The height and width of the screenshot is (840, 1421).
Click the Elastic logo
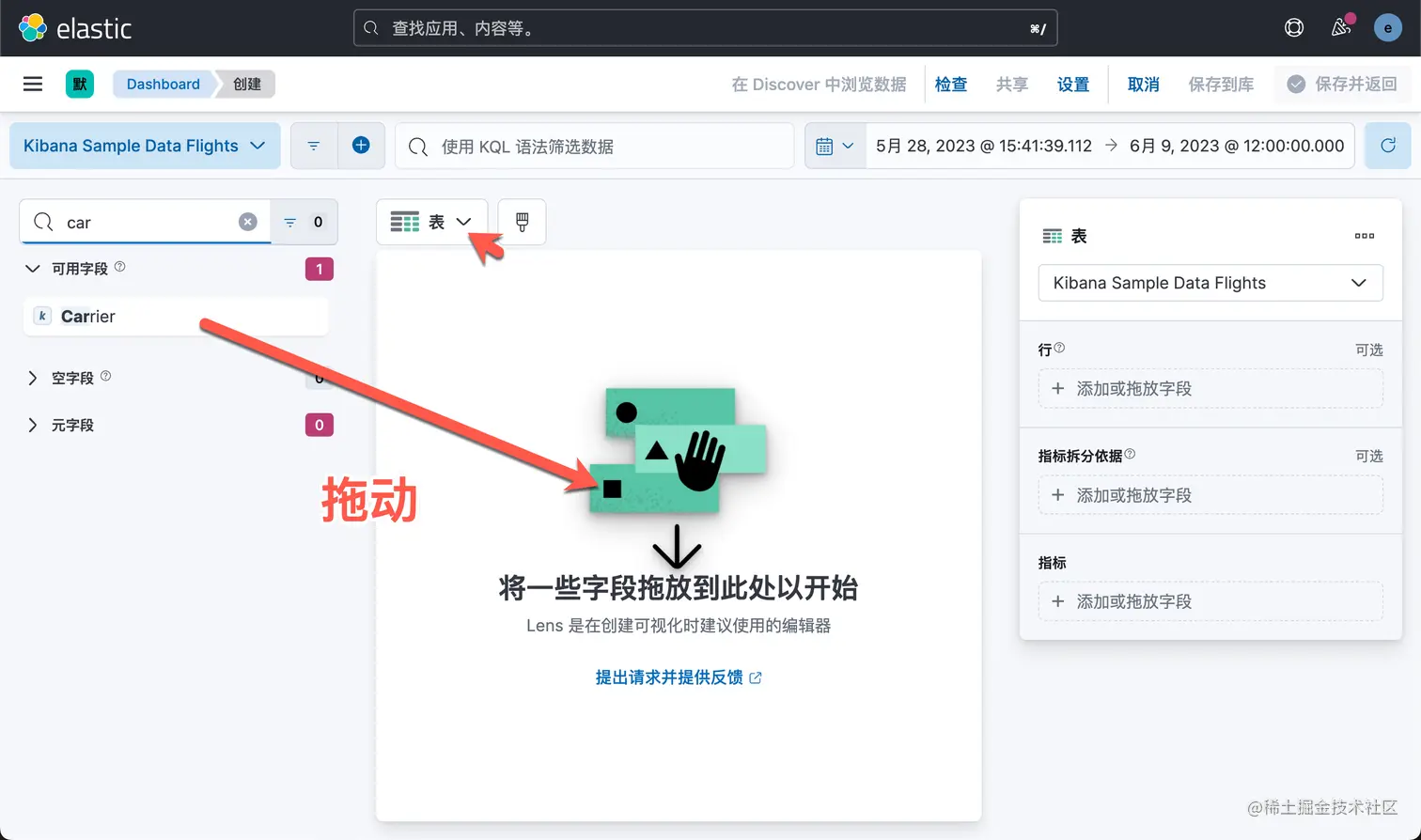tap(75, 28)
